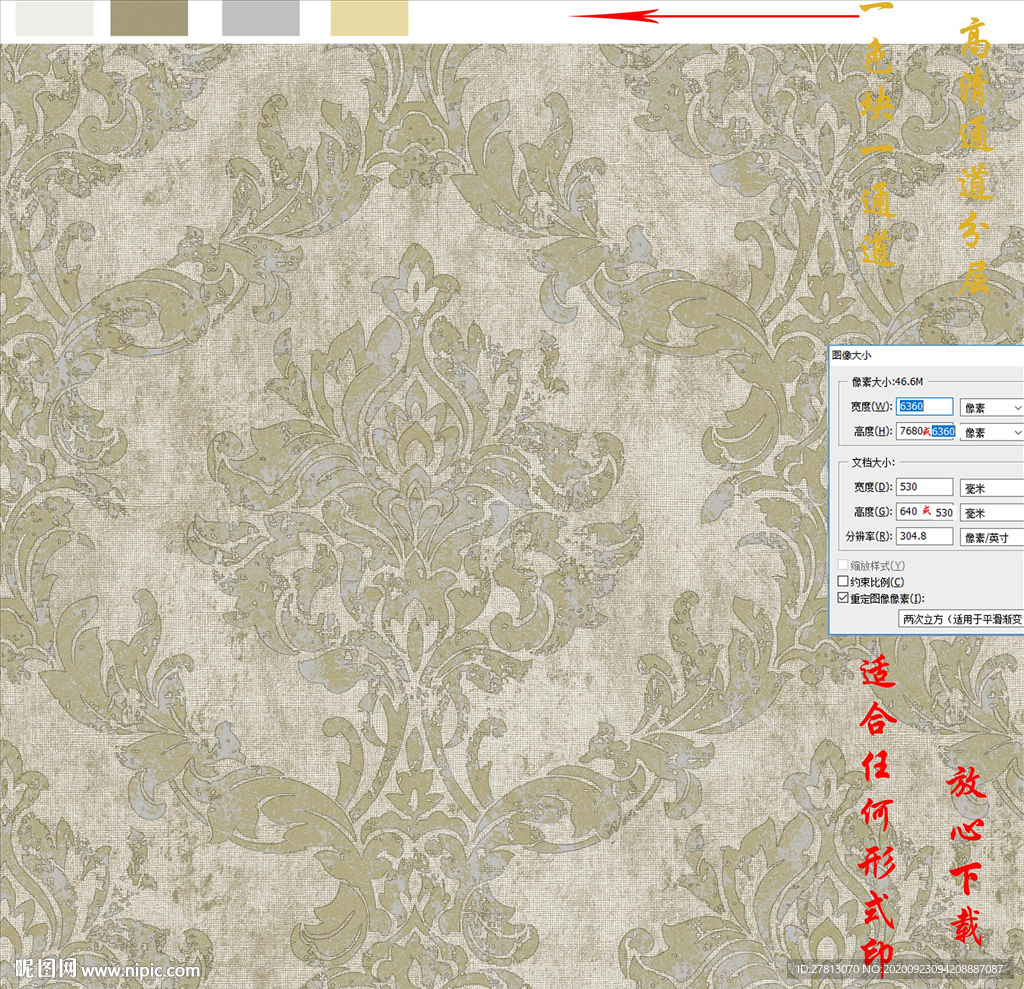Click the document width field showing 530
Screen dimensions: 1024x989
tap(924, 487)
